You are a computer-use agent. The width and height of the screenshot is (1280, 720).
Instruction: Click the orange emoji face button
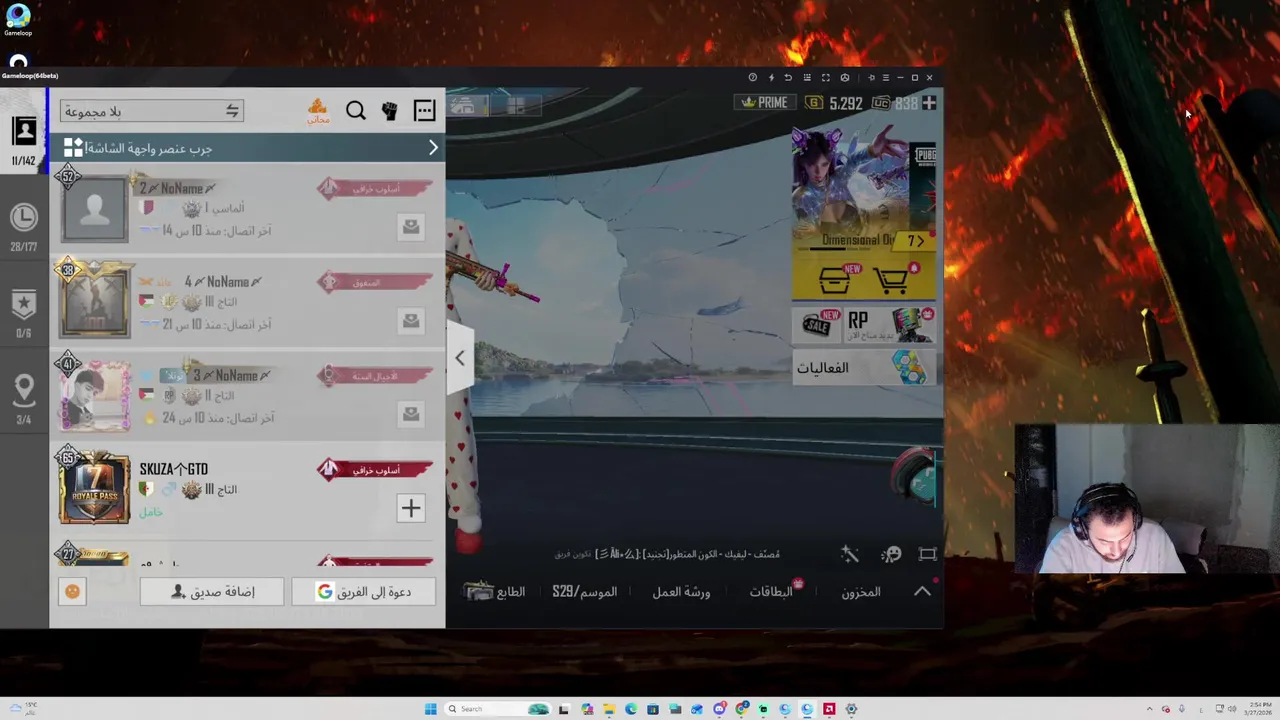click(x=72, y=592)
